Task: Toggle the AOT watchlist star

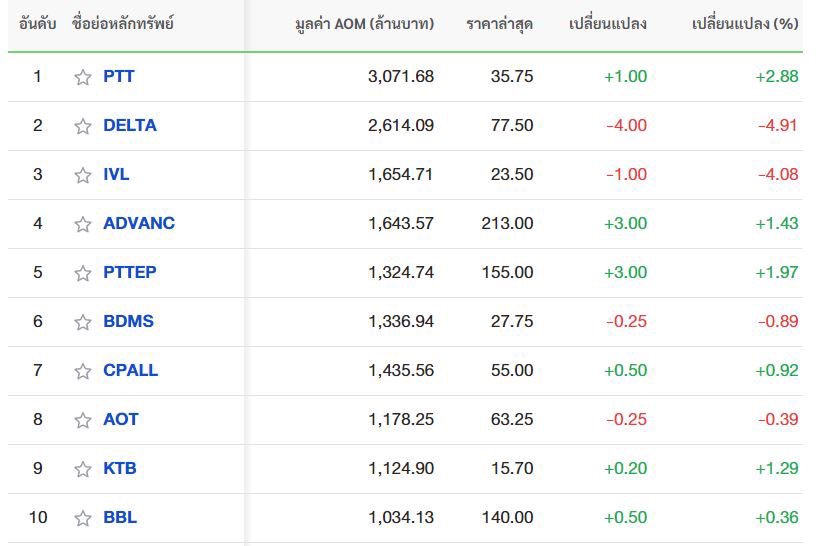Action: pos(83,420)
